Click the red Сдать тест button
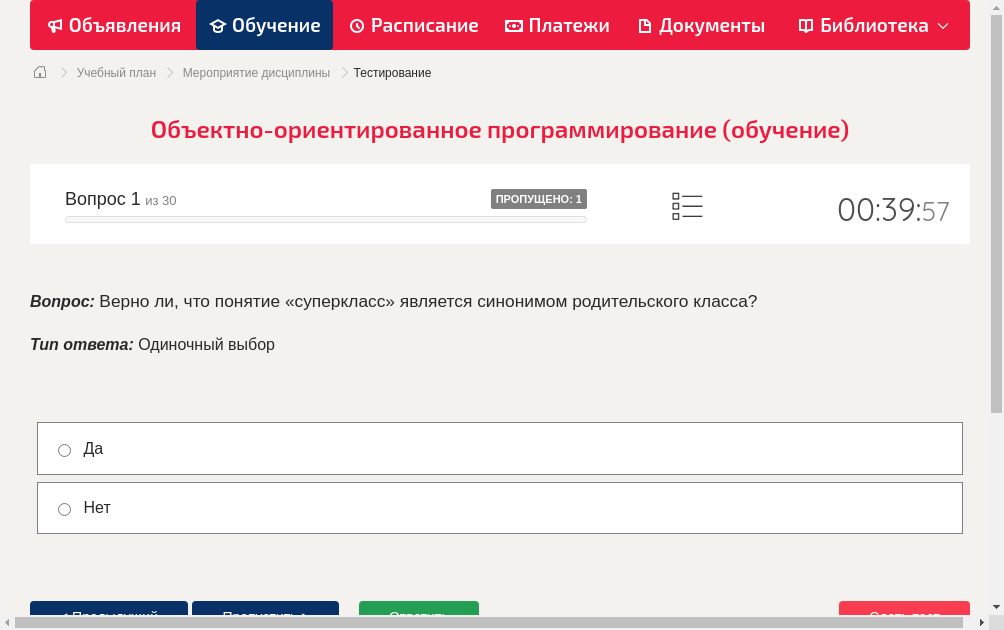This screenshot has width=1004, height=630. (904, 613)
